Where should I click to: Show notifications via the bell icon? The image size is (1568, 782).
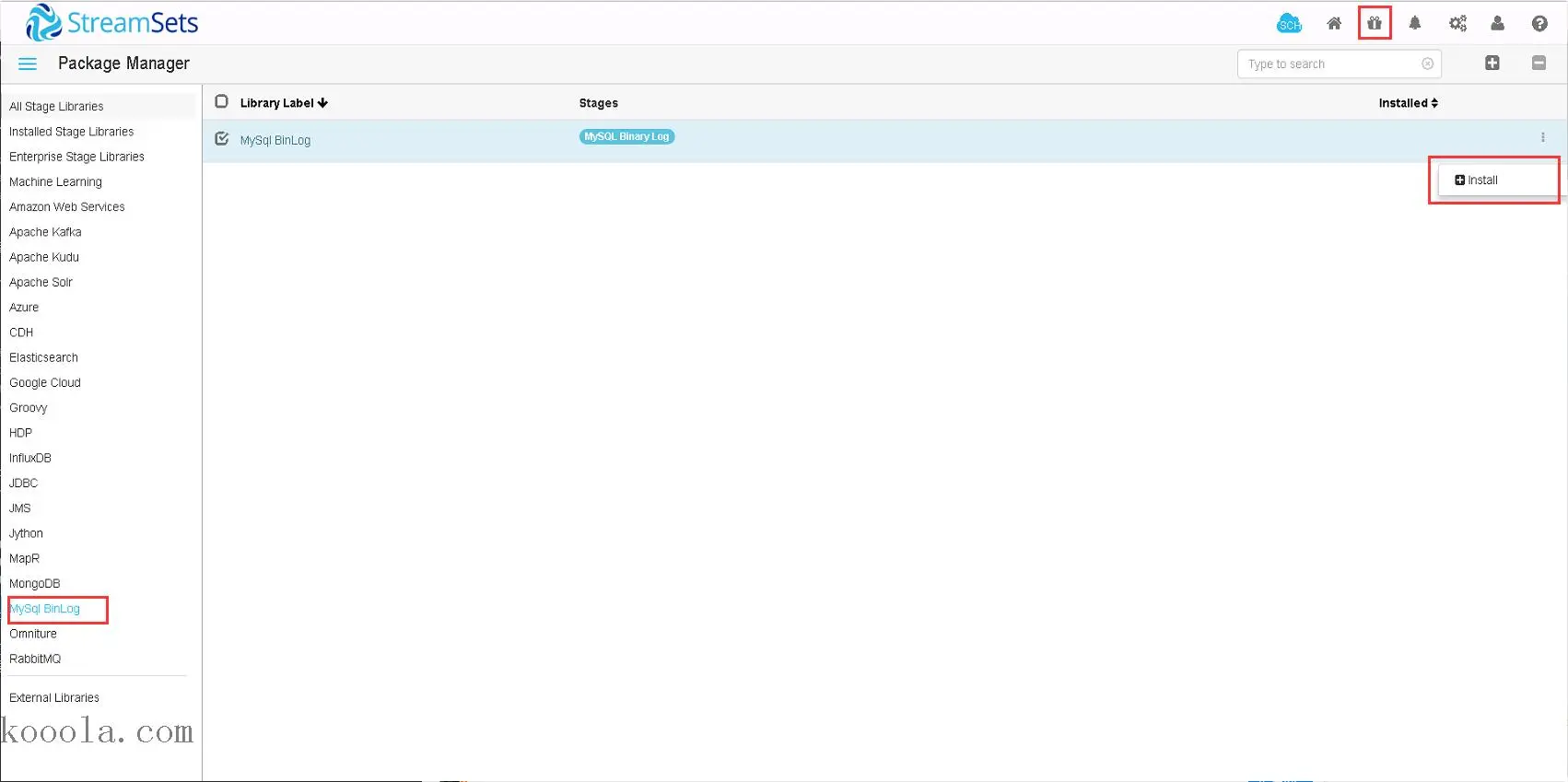[1415, 23]
